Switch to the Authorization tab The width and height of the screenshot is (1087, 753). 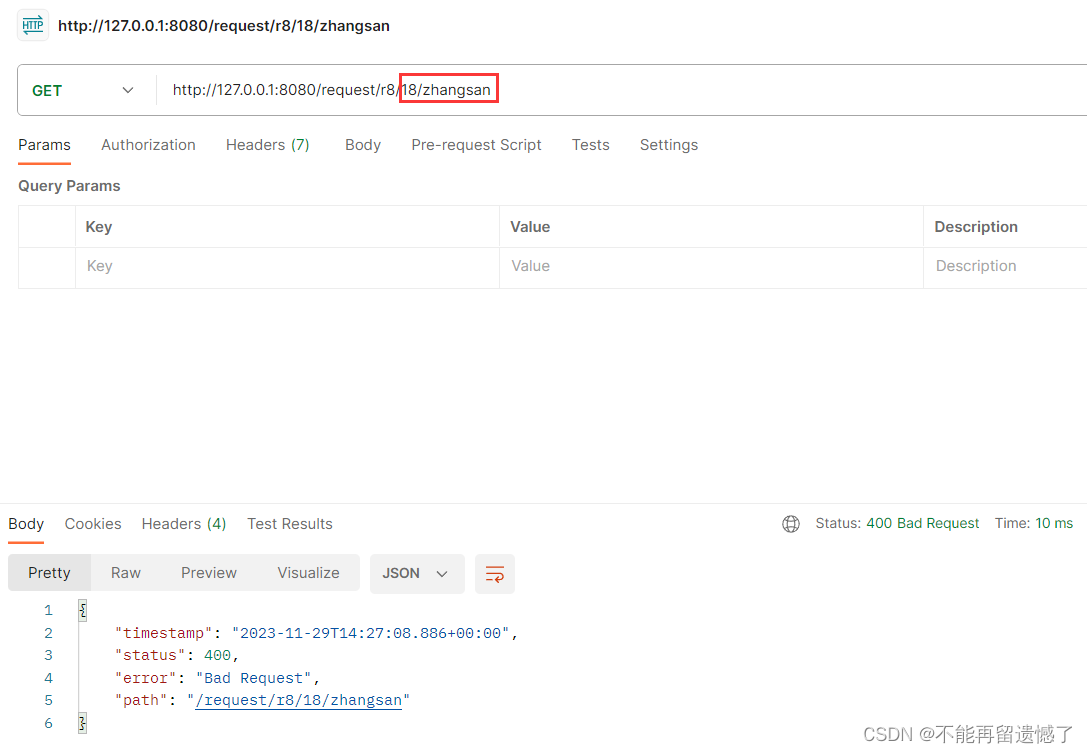(148, 145)
